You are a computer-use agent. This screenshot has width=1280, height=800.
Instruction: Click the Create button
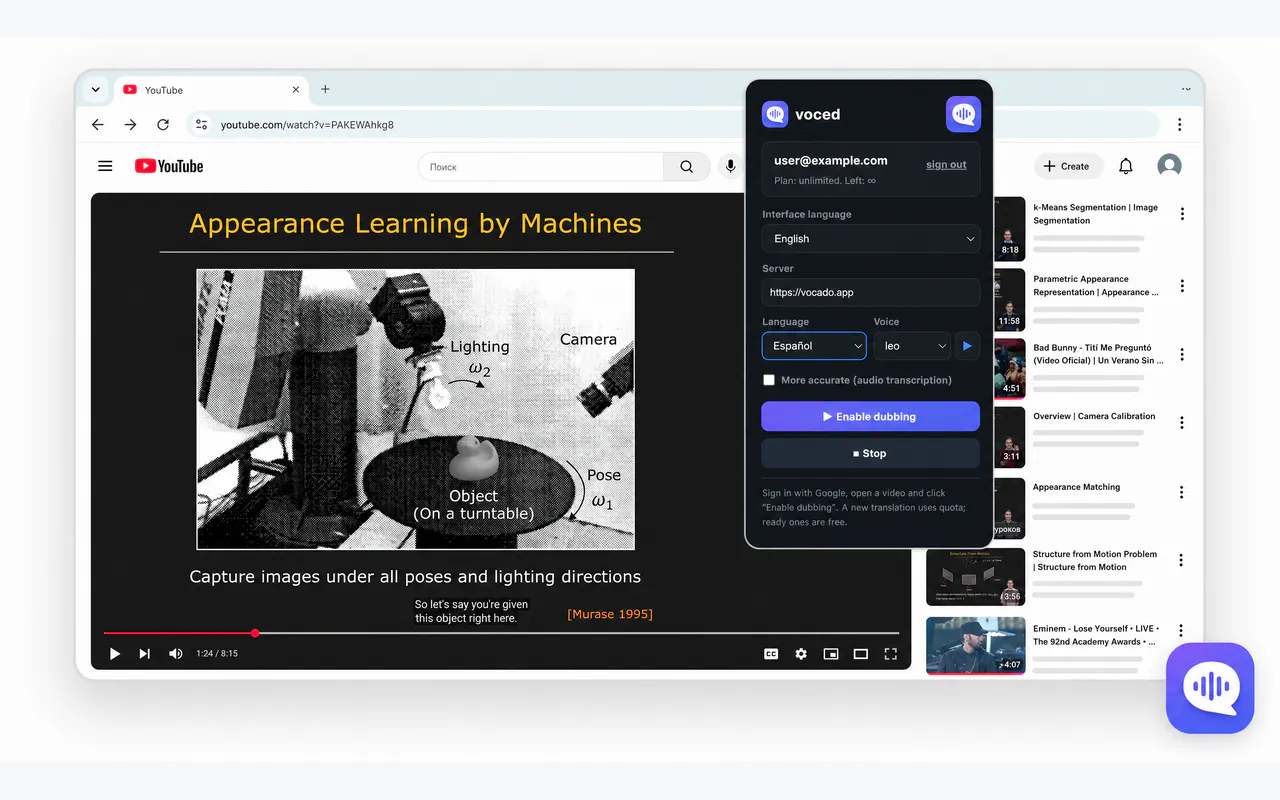1067,166
